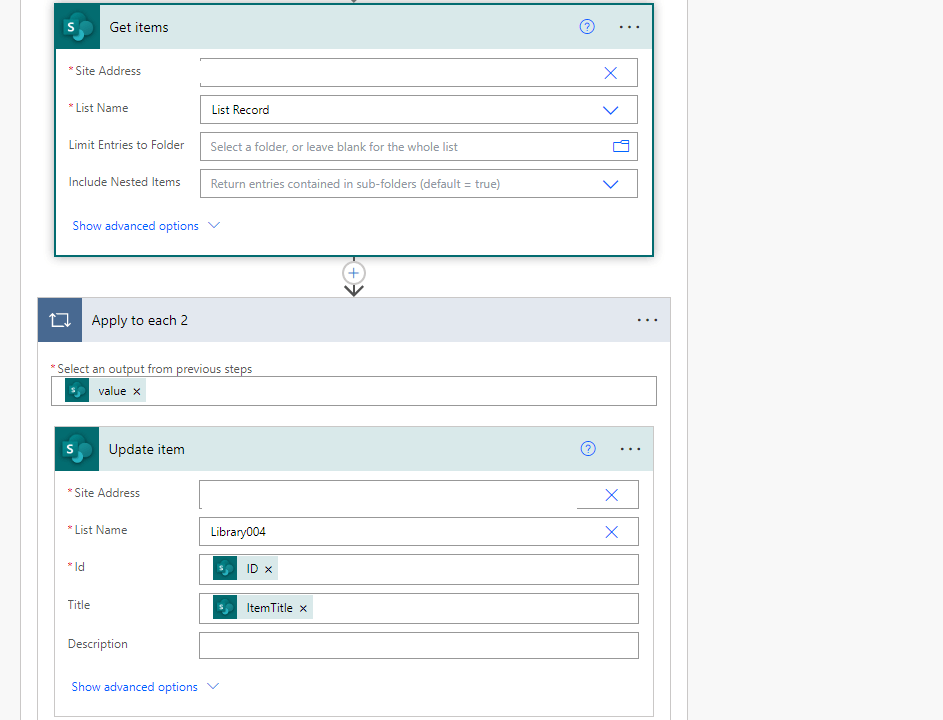The height and width of the screenshot is (720, 943).
Task: Select the Get items action title
Action: coord(139,27)
